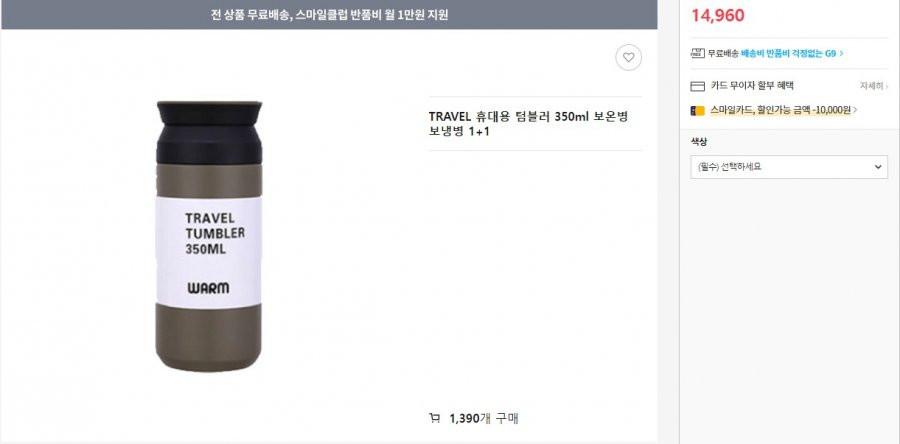This screenshot has width=900, height=444.
Task: Open the 색상 (필수) 선택하세요 dropdown
Action: coord(789,167)
